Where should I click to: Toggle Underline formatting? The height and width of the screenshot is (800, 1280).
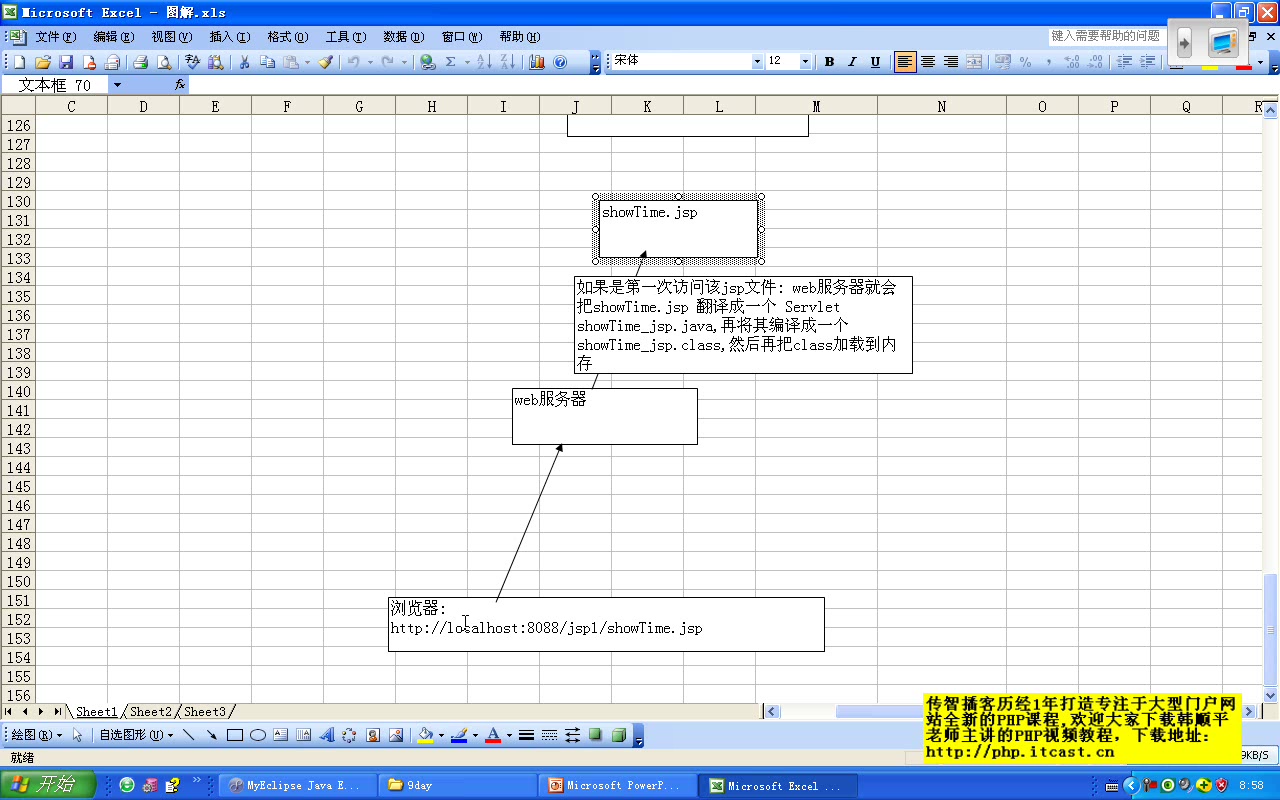tap(875, 62)
